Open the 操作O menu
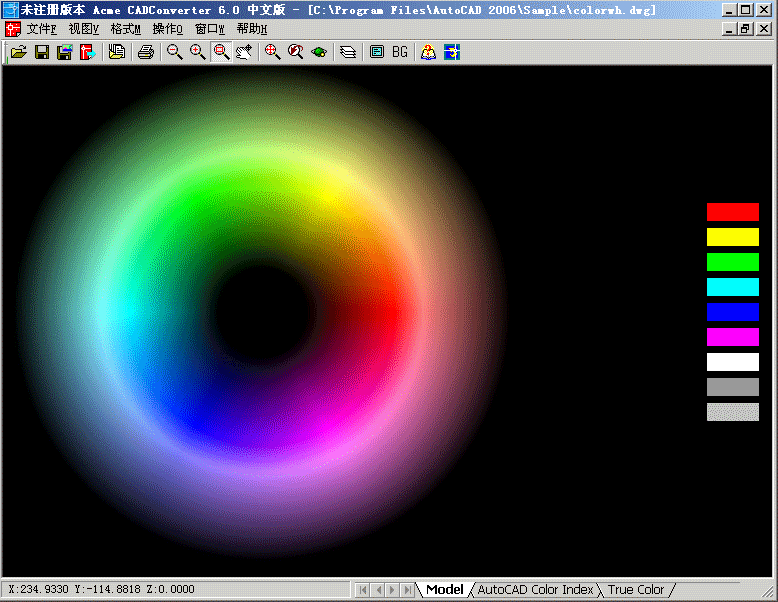Viewport: 778px width, 602px height. click(168, 29)
